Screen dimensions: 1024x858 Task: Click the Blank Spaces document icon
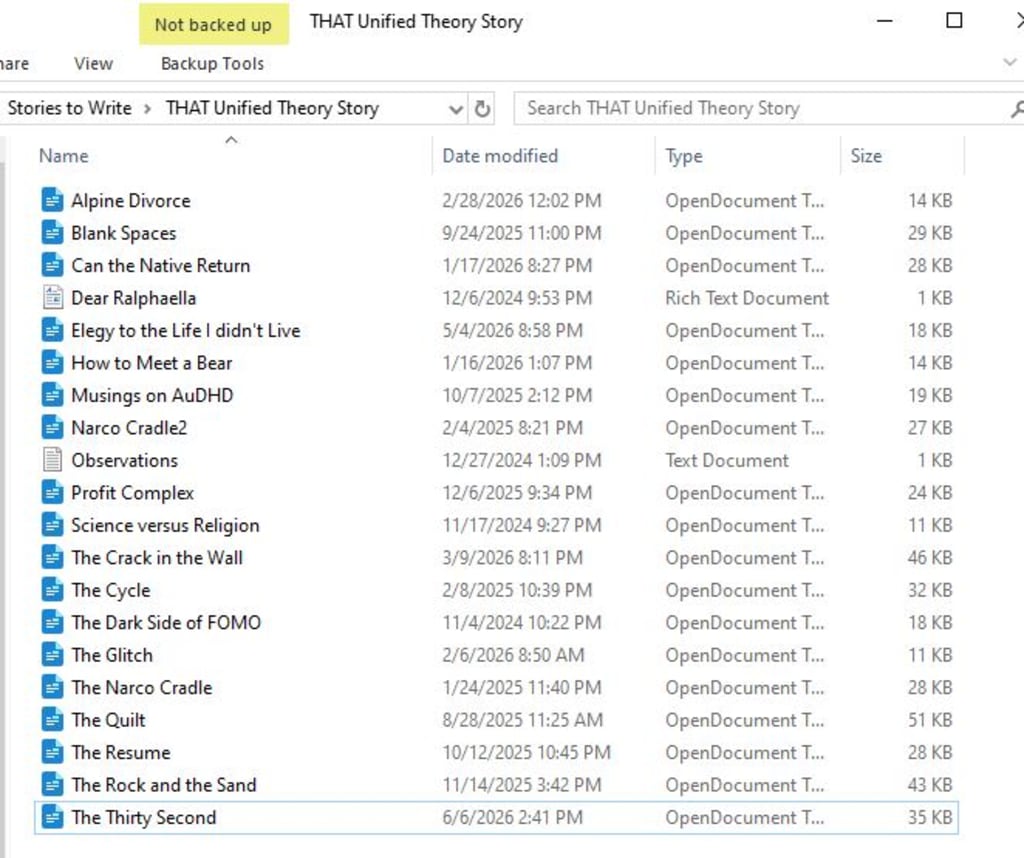click(x=52, y=233)
